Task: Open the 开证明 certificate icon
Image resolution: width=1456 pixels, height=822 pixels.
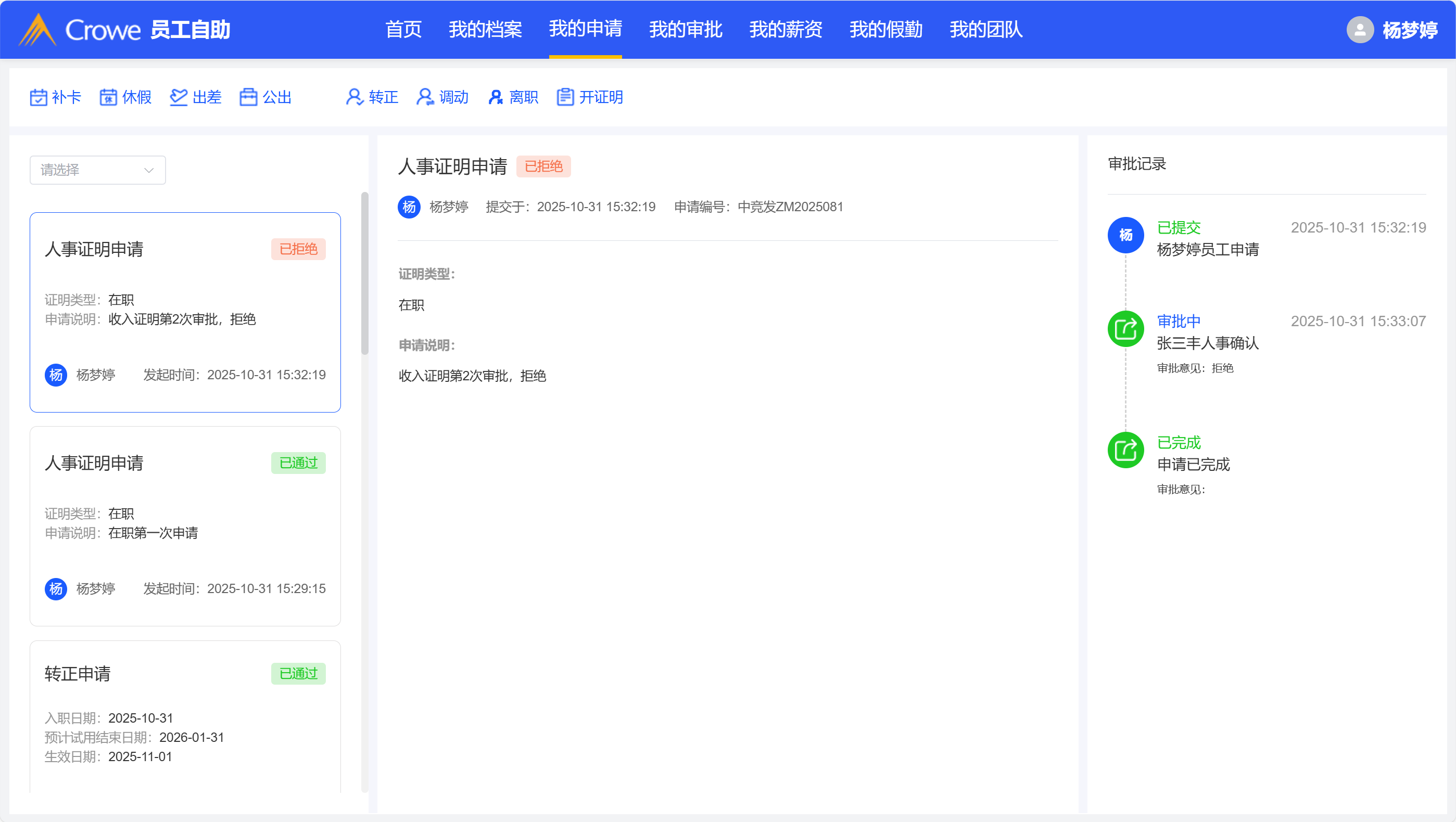Action: point(565,97)
